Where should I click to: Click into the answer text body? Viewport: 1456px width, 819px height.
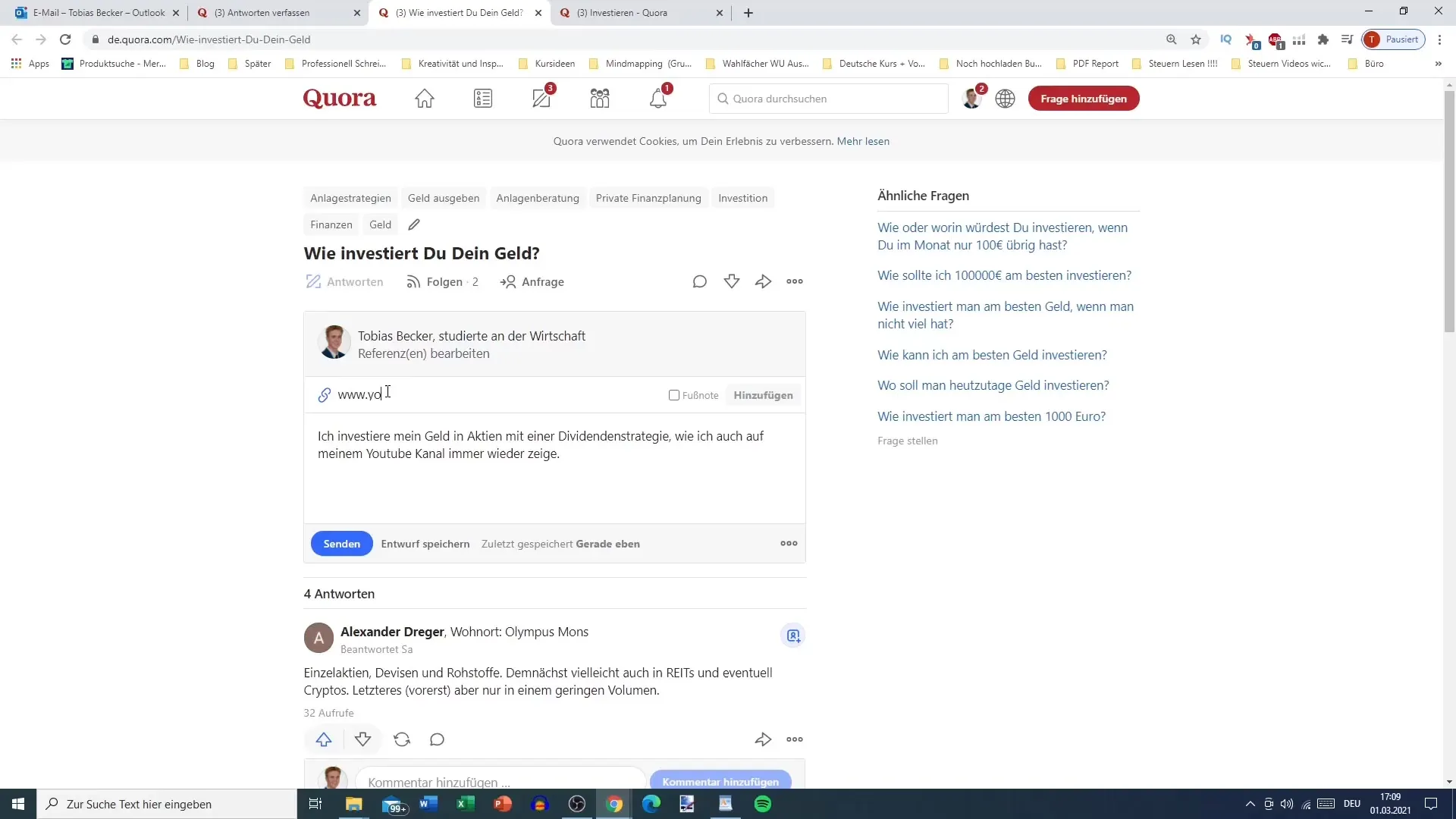pos(554,468)
